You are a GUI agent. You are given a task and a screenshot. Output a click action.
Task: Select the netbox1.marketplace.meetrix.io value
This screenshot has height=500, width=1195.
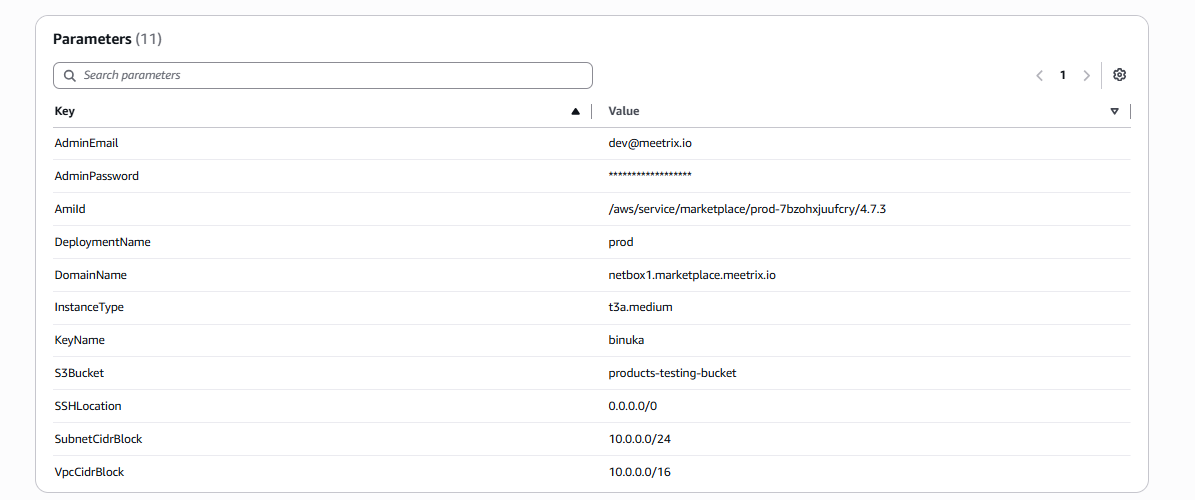[692, 275]
